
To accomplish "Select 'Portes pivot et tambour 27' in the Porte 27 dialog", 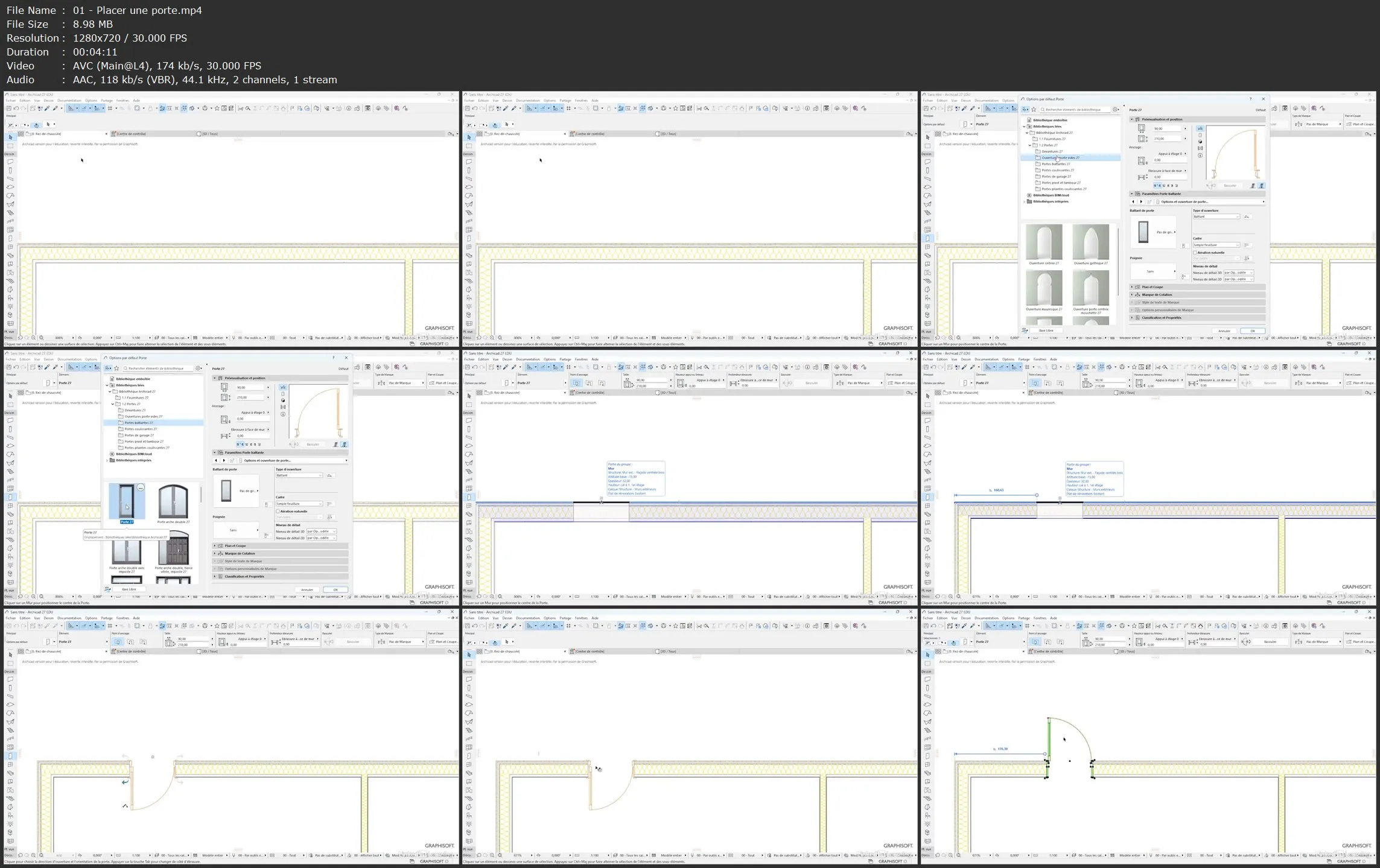I will pos(144,442).
